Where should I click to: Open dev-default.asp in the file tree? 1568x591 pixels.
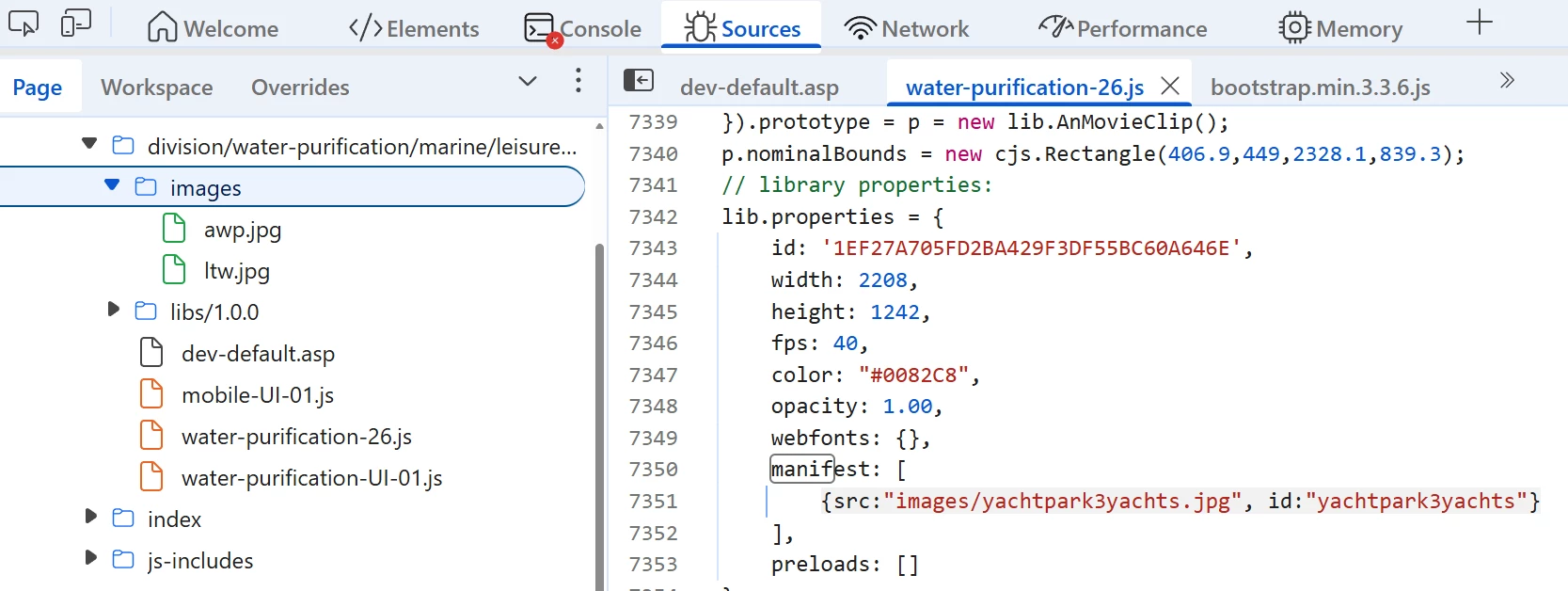[258, 354]
